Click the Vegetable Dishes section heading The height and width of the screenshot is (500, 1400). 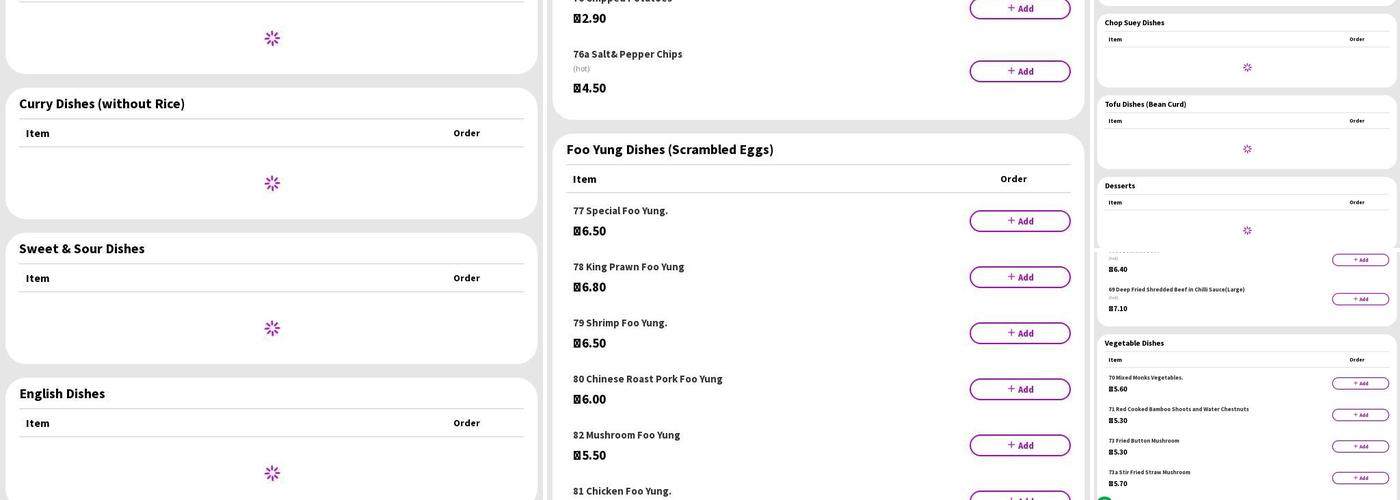point(1134,343)
